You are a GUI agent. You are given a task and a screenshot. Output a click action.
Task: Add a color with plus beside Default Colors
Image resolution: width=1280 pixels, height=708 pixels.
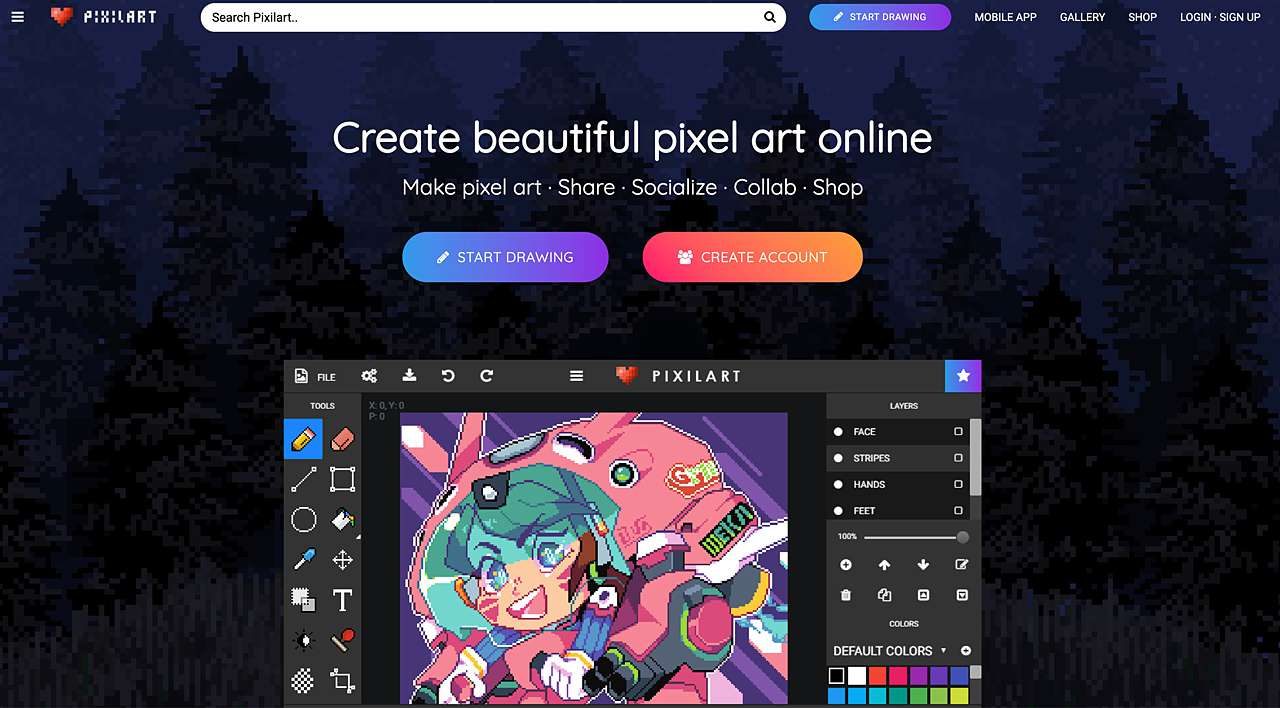click(966, 651)
